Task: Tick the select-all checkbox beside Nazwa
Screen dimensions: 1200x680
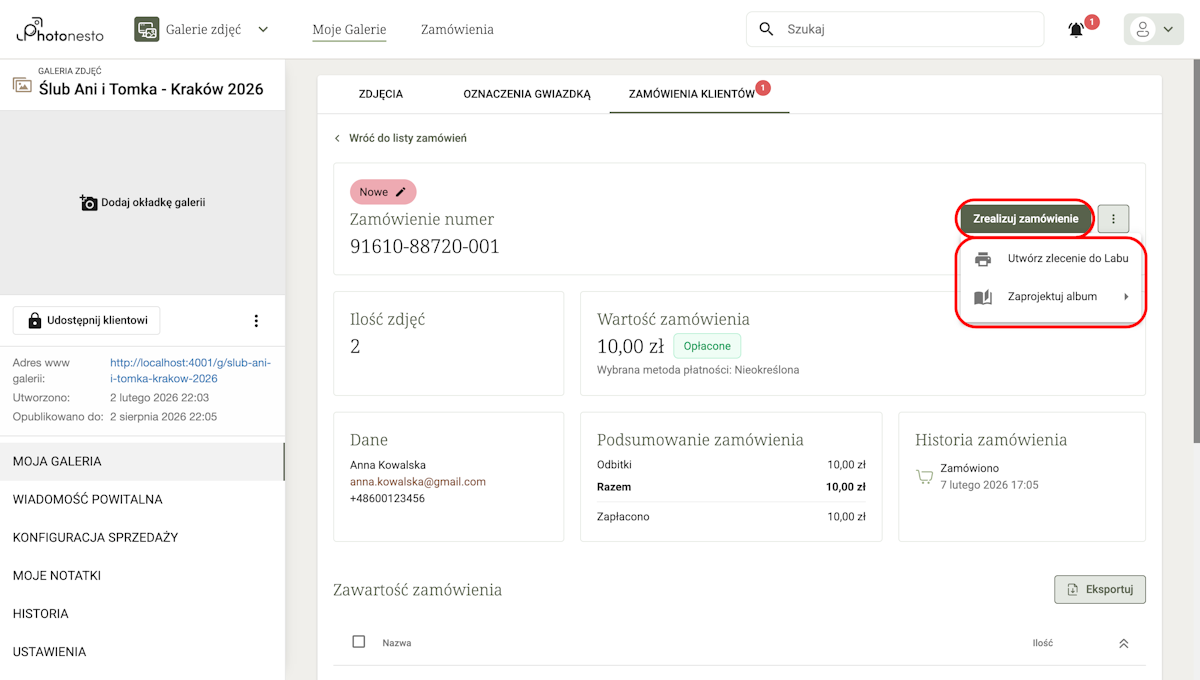Action: click(359, 642)
